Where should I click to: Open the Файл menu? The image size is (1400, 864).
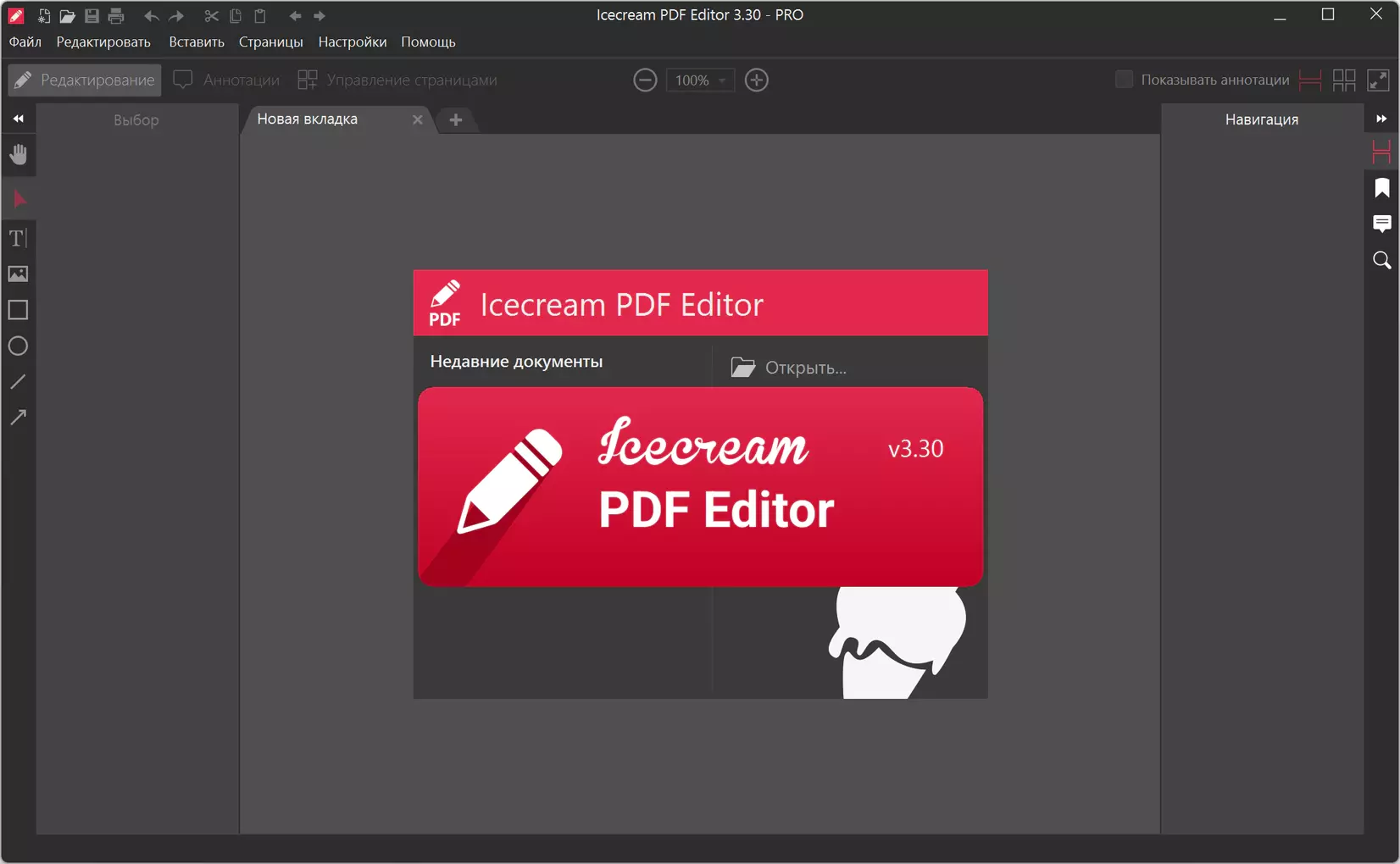[x=25, y=42]
